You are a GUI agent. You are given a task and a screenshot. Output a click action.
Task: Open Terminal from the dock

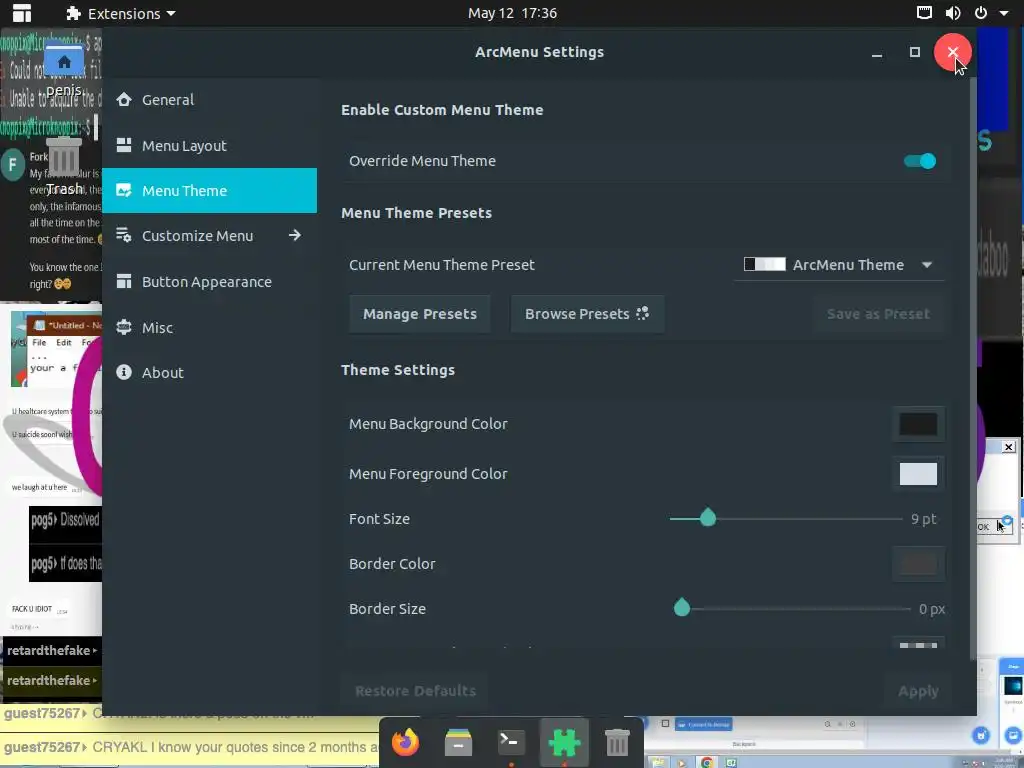tap(511, 743)
